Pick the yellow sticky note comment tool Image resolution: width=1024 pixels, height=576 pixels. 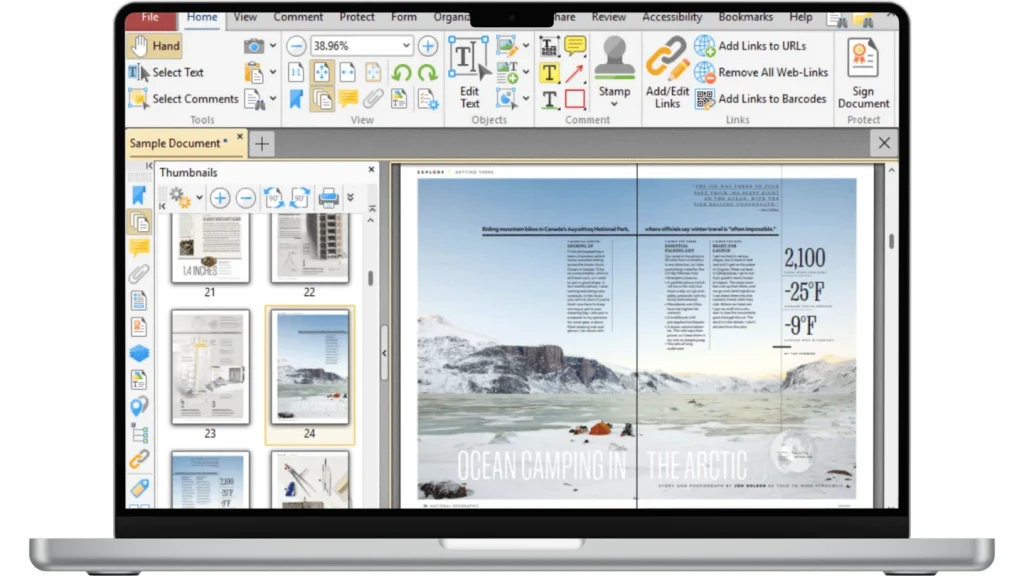click(575, 46)
